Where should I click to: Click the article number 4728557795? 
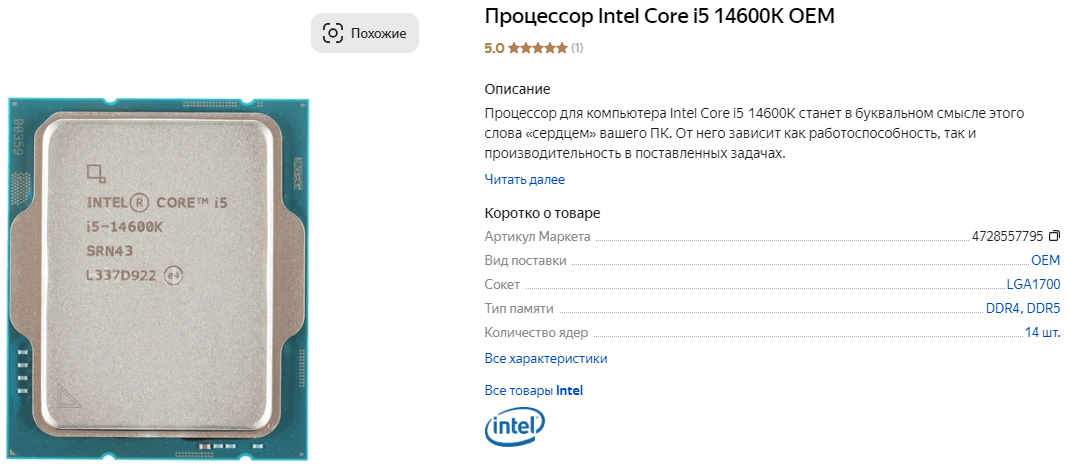(x=1007, y=237)
